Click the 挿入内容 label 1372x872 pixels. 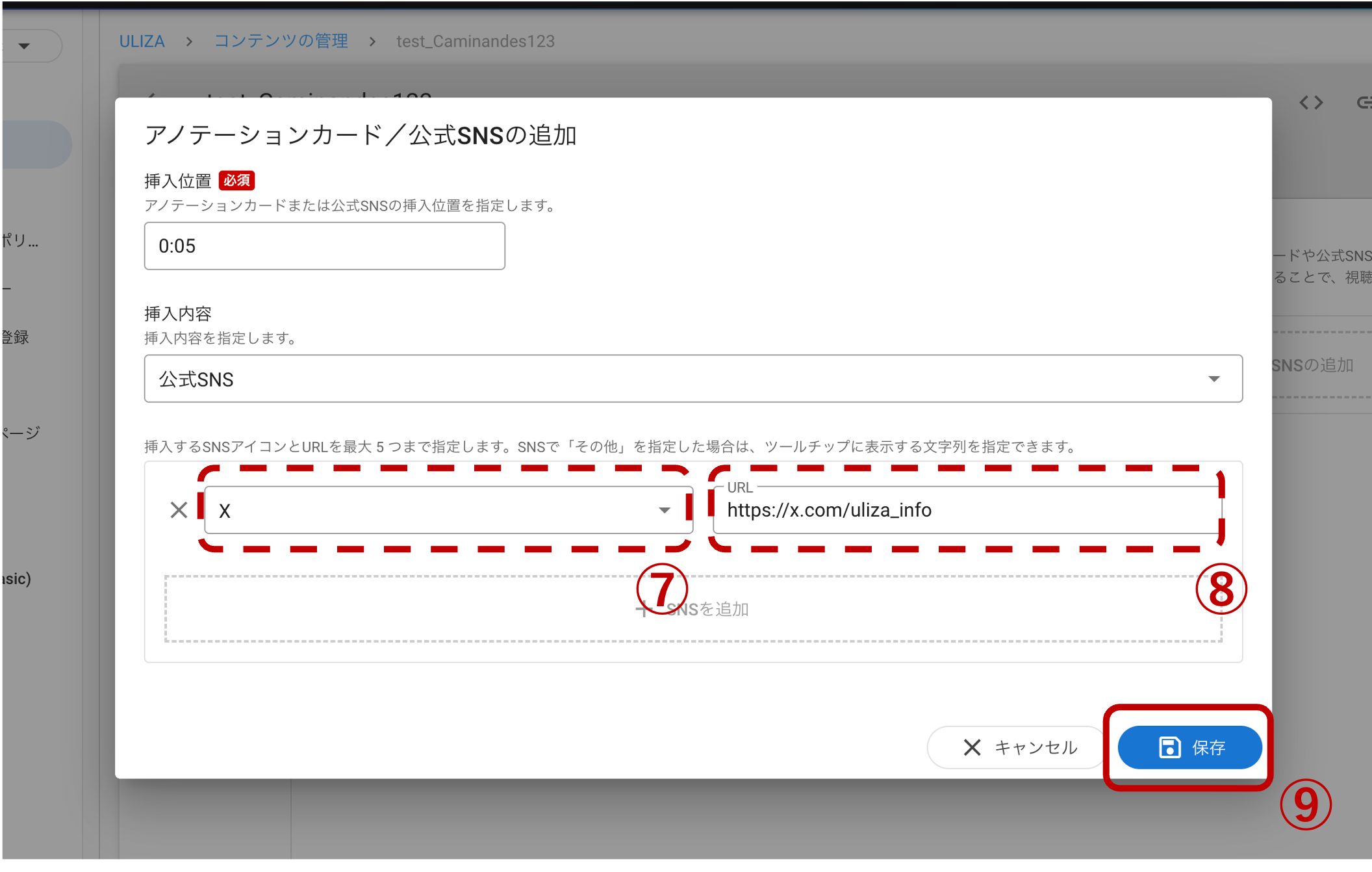178,314
